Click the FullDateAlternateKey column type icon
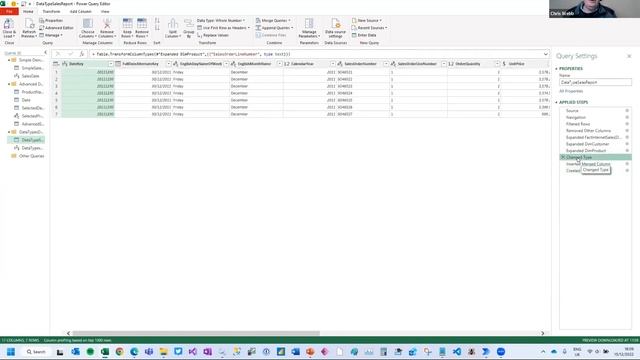The image size is (640, 360). click(118, 64)
